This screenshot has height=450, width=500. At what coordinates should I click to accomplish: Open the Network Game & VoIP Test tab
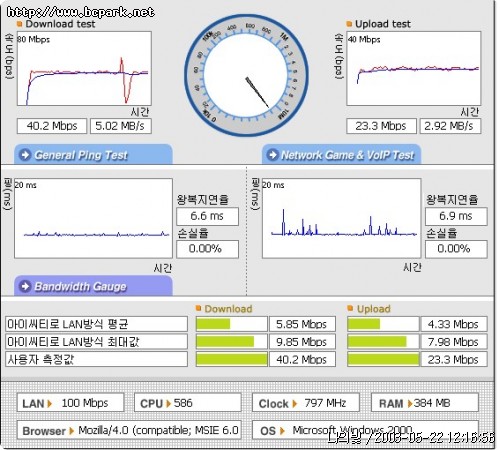(342, 154)
